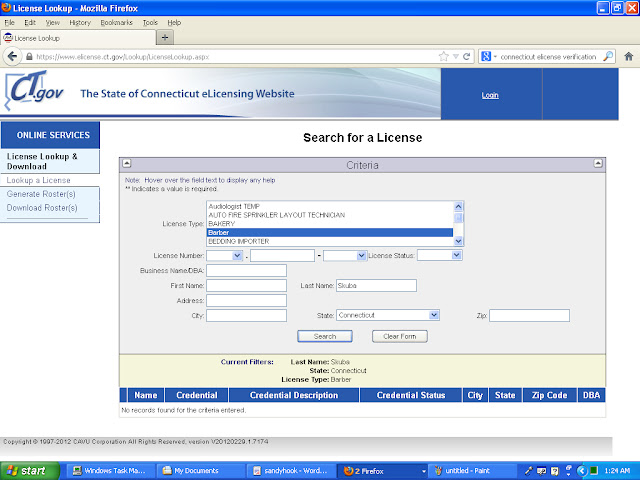
Task: Open a new tab with plus button
Action: (165, 38)
